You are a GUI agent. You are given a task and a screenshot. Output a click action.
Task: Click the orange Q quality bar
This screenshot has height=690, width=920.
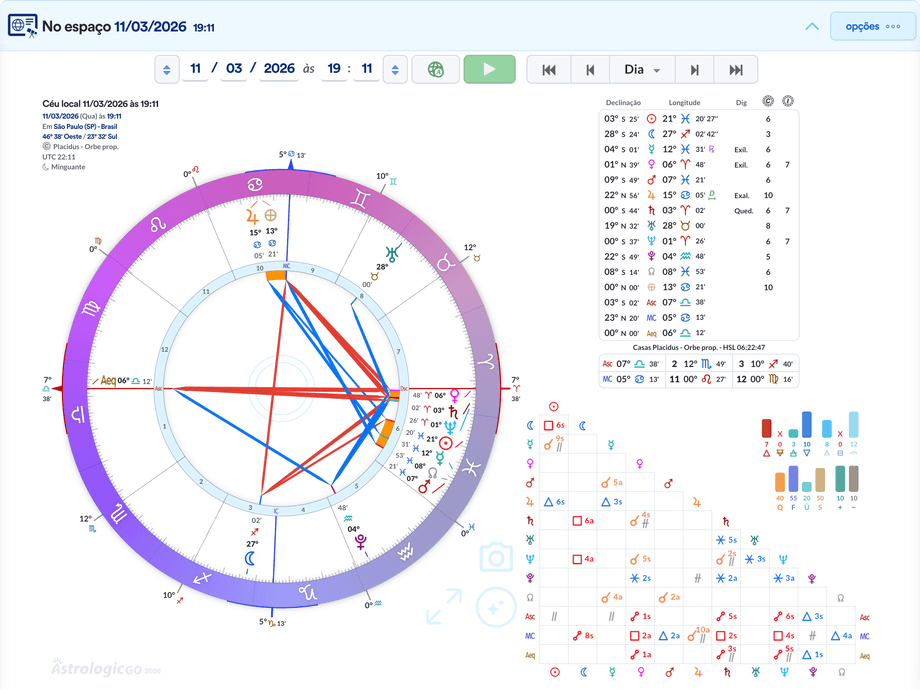coord(780,482)
